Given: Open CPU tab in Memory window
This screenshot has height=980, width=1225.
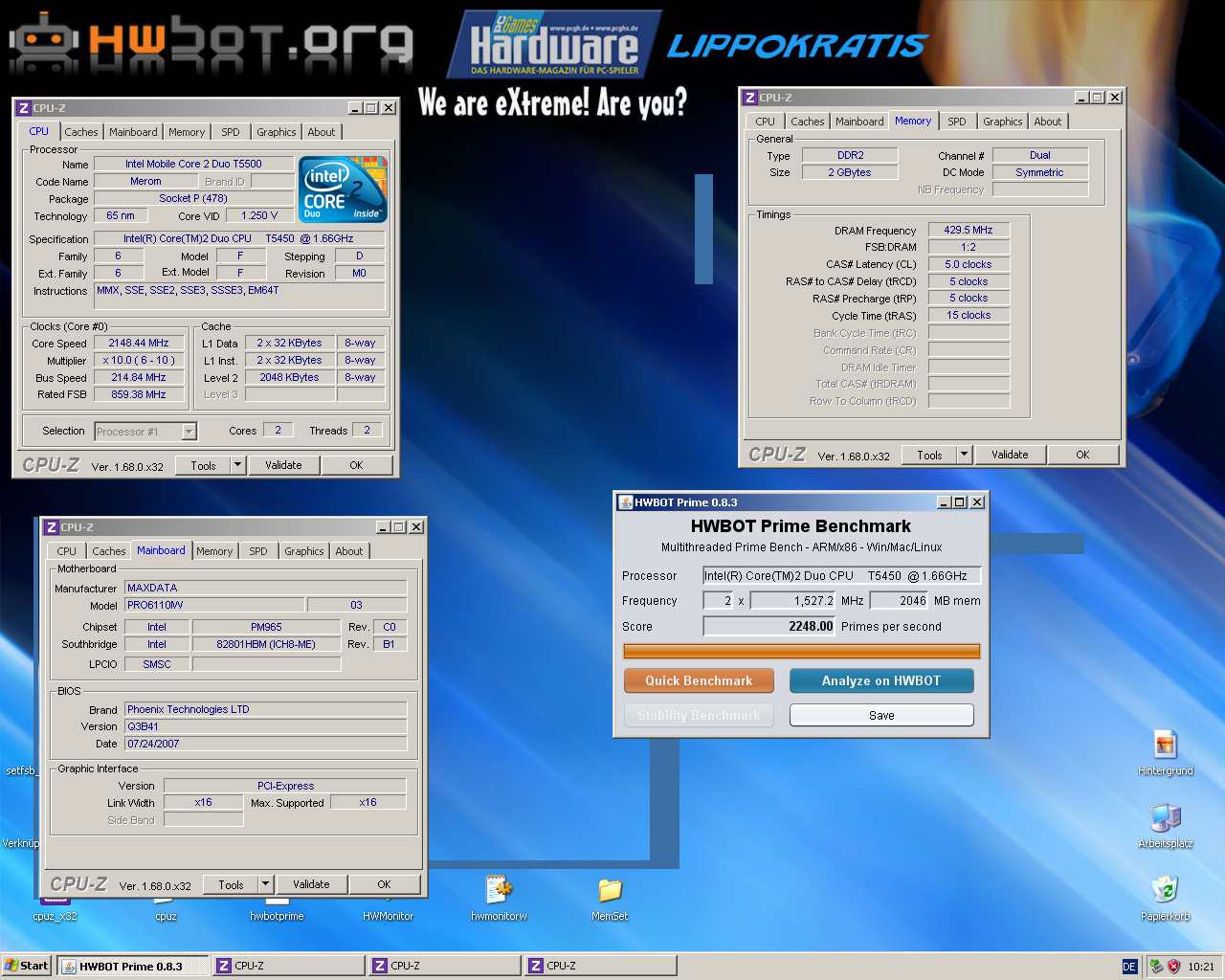Looking at the screenshot, I should click(765, 122).
